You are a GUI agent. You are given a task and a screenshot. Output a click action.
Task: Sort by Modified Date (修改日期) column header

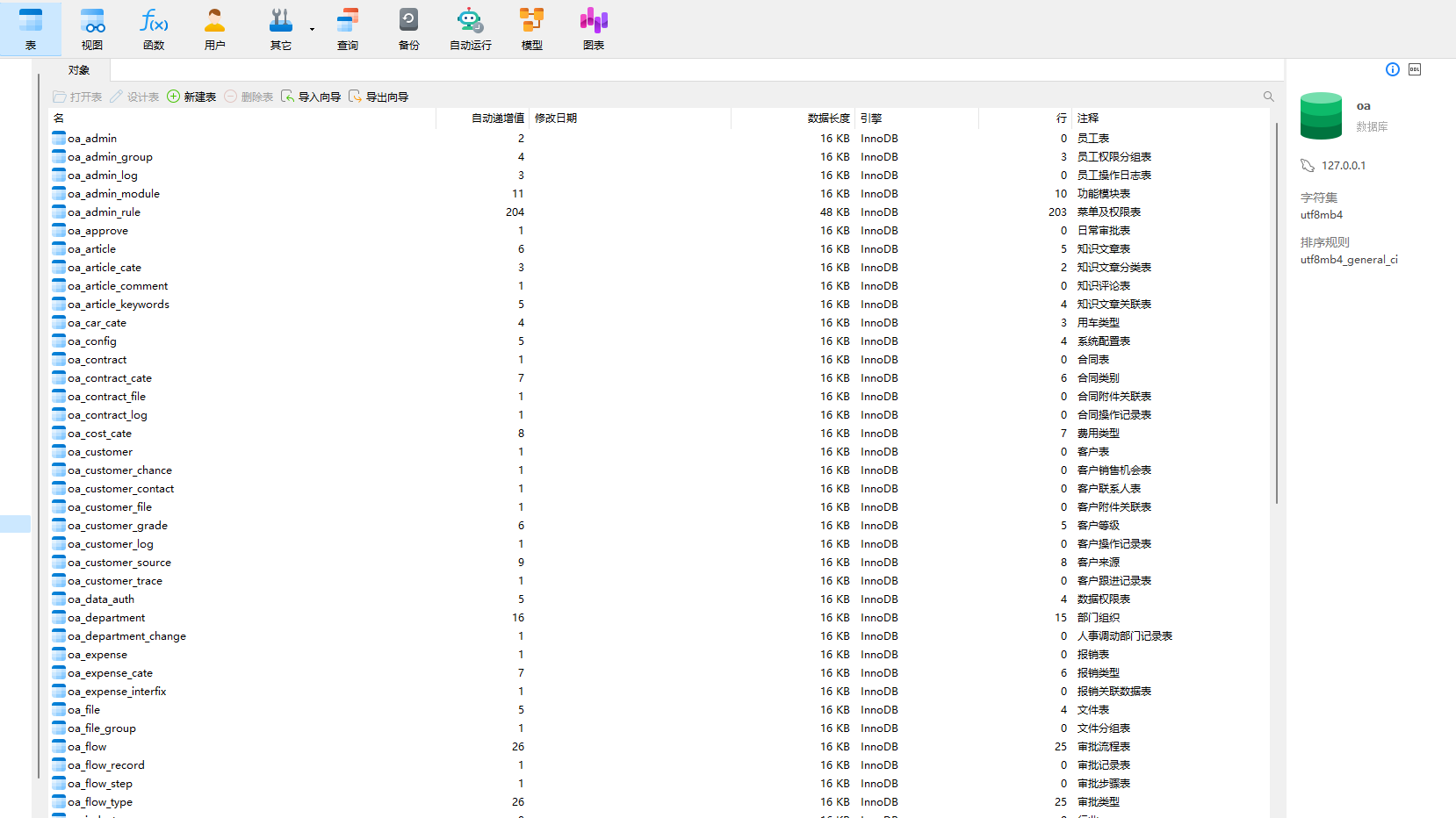[x=630, y=118]
